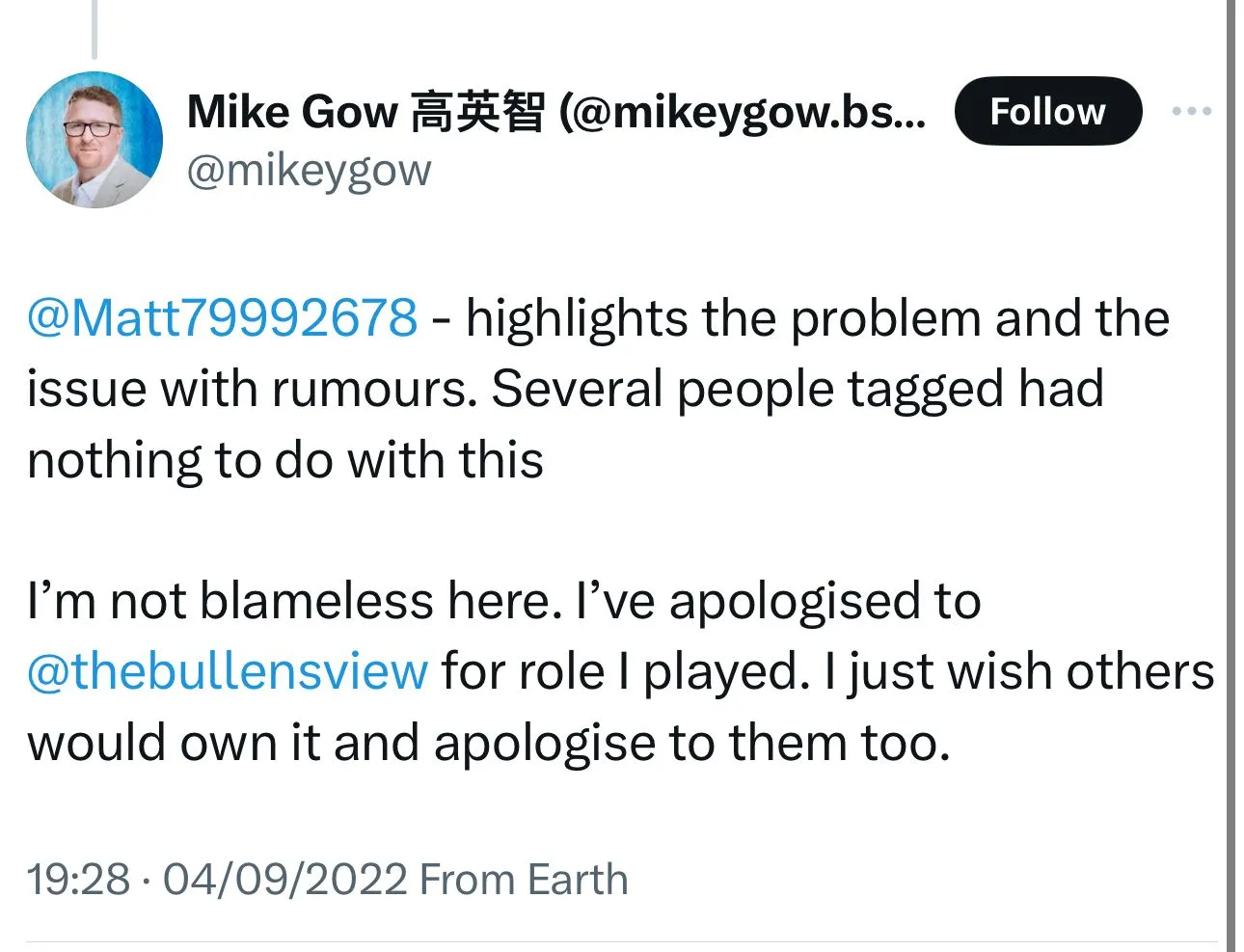Viewport: 1244px width, 952px height.
Task: Click the line "nothing to do with this"
Action: pos(285,460)
